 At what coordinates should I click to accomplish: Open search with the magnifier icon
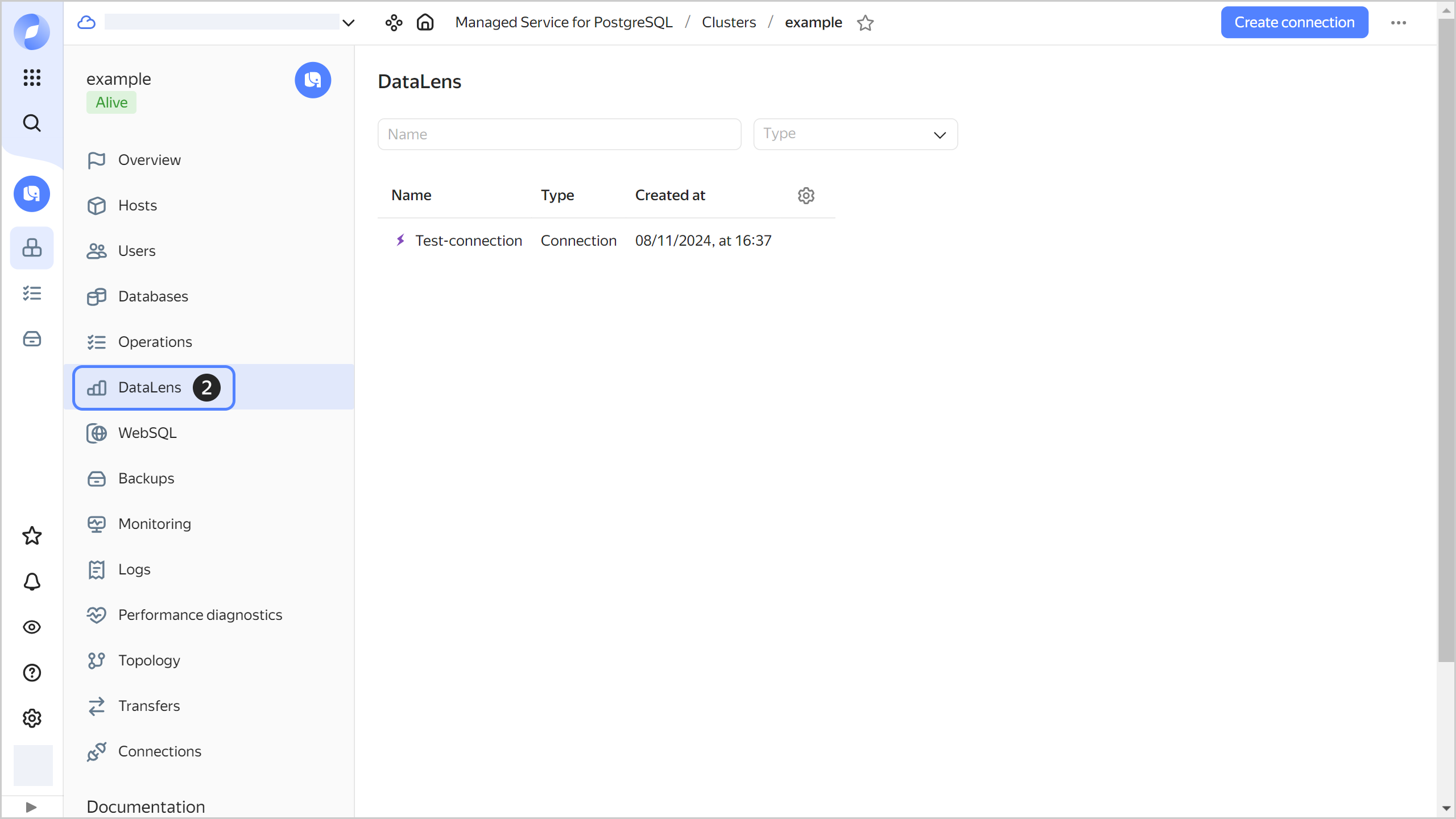coord(32,123)
